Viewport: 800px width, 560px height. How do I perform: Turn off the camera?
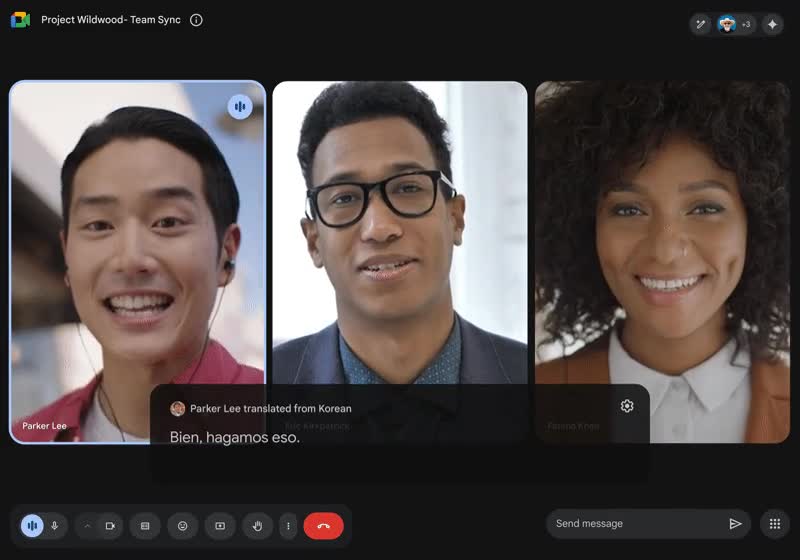(110, 526)
